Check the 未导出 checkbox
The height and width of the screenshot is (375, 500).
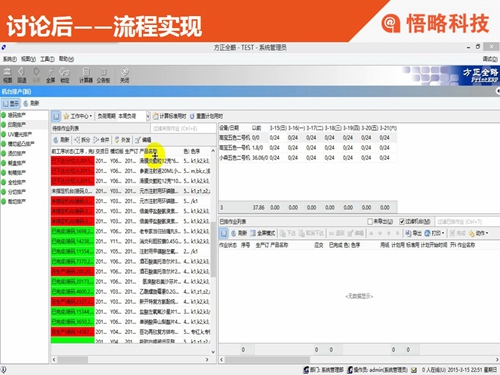(370, 221)
